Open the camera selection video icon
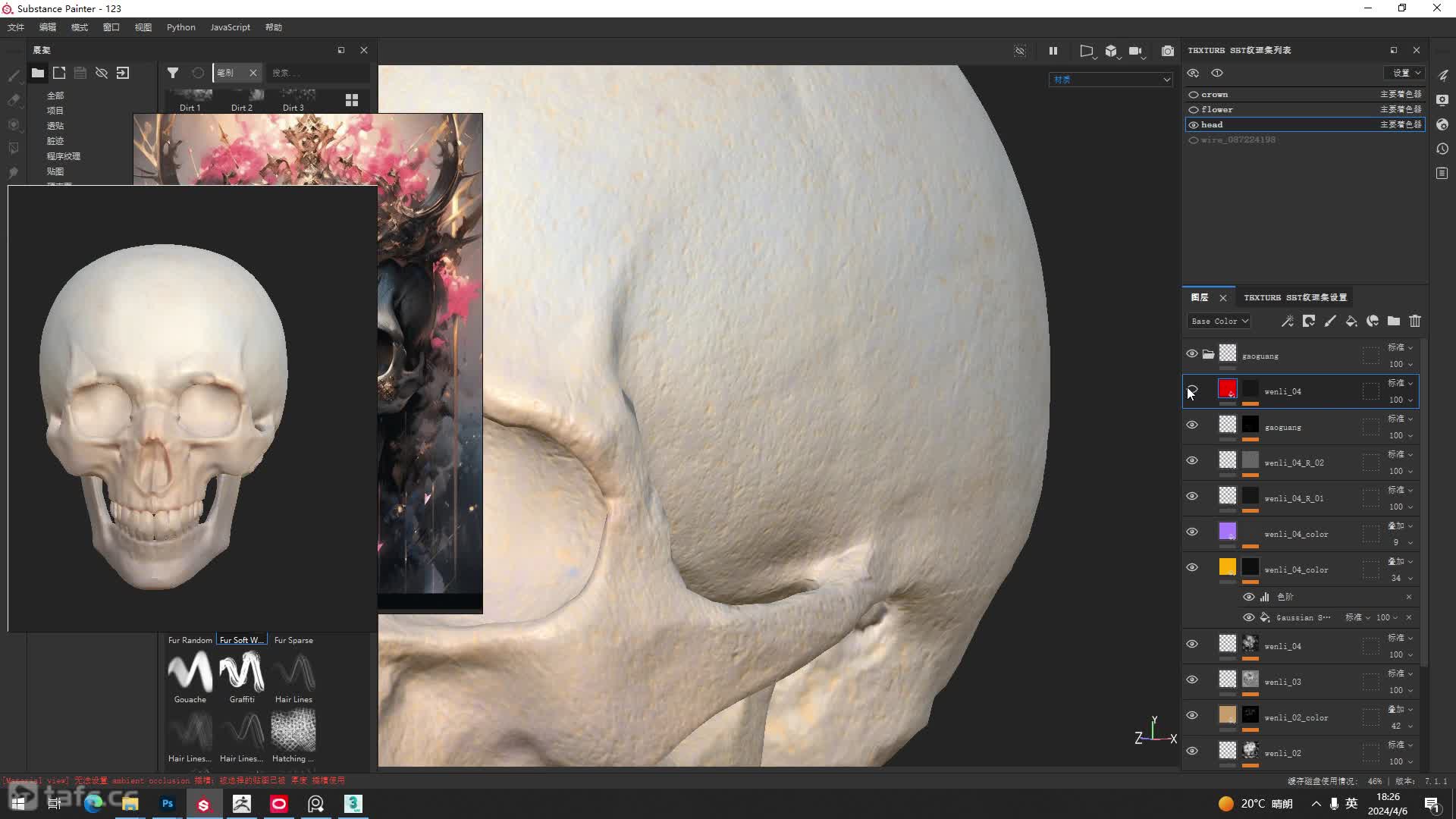Screen dimensions: 1456x819 click(1135, 51)
